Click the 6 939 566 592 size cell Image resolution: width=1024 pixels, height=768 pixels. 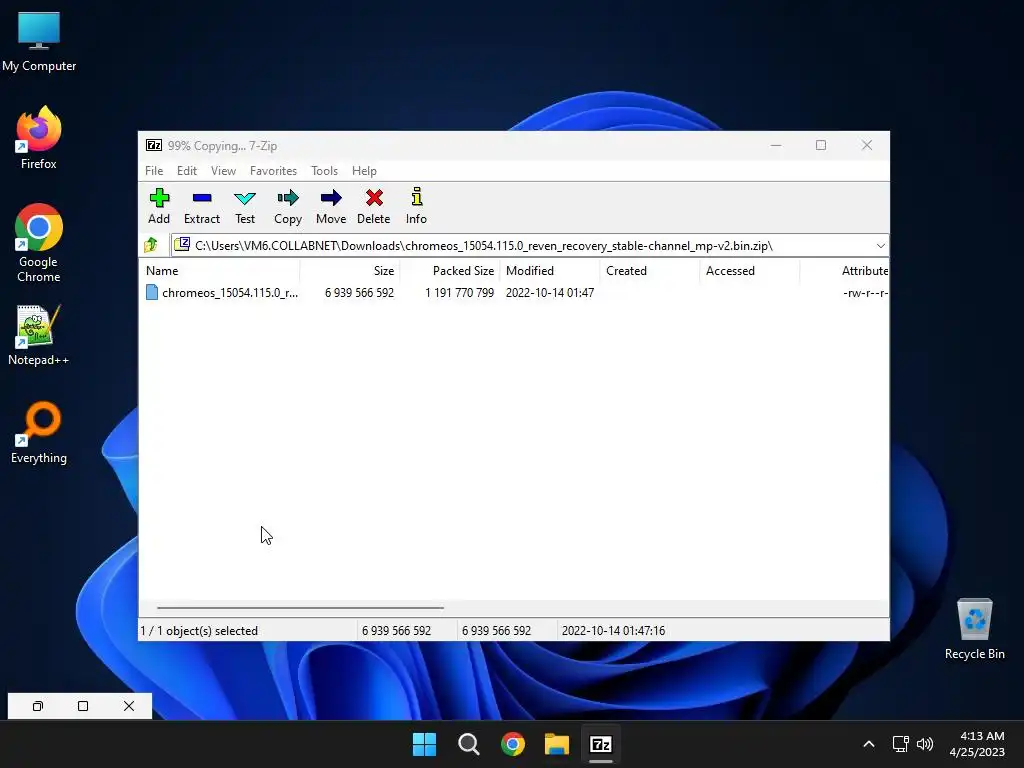360,293
